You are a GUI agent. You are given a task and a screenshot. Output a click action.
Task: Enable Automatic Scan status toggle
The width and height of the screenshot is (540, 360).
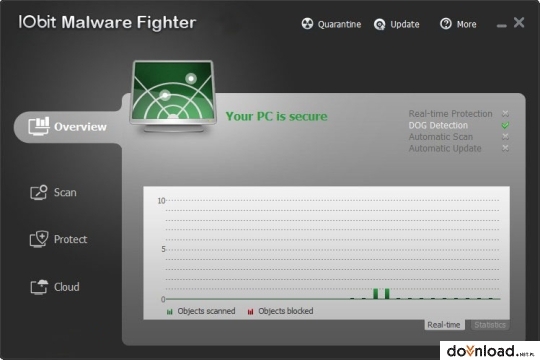click(505, 137)
